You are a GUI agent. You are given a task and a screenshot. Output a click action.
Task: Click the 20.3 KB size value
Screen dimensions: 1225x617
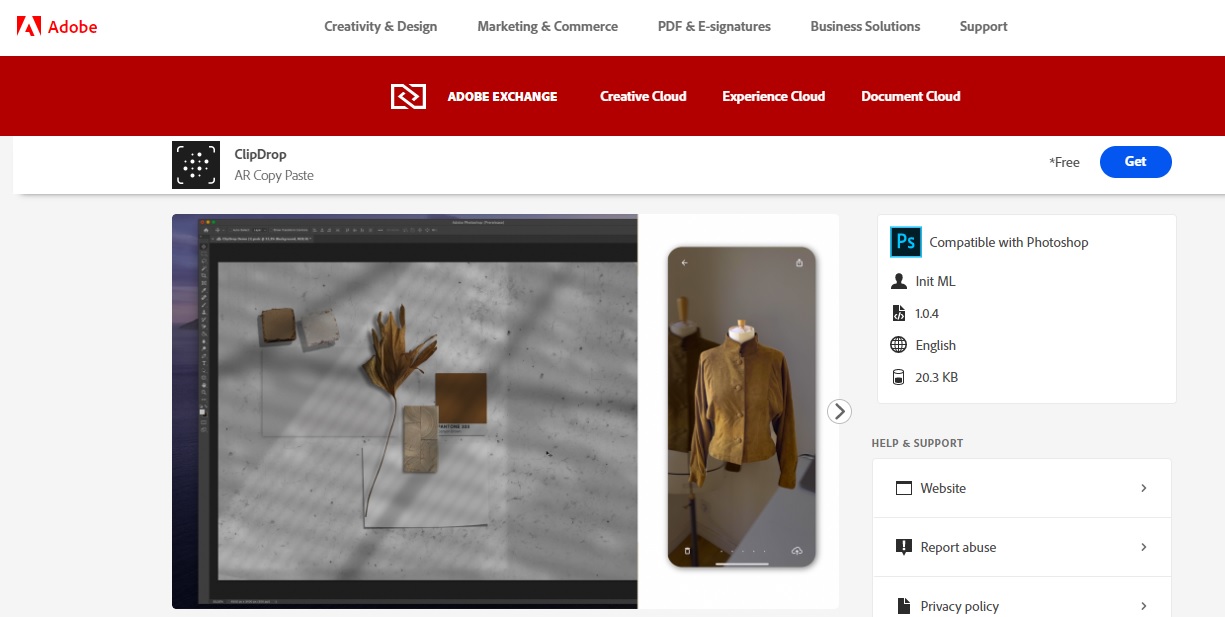pos(936,377)
